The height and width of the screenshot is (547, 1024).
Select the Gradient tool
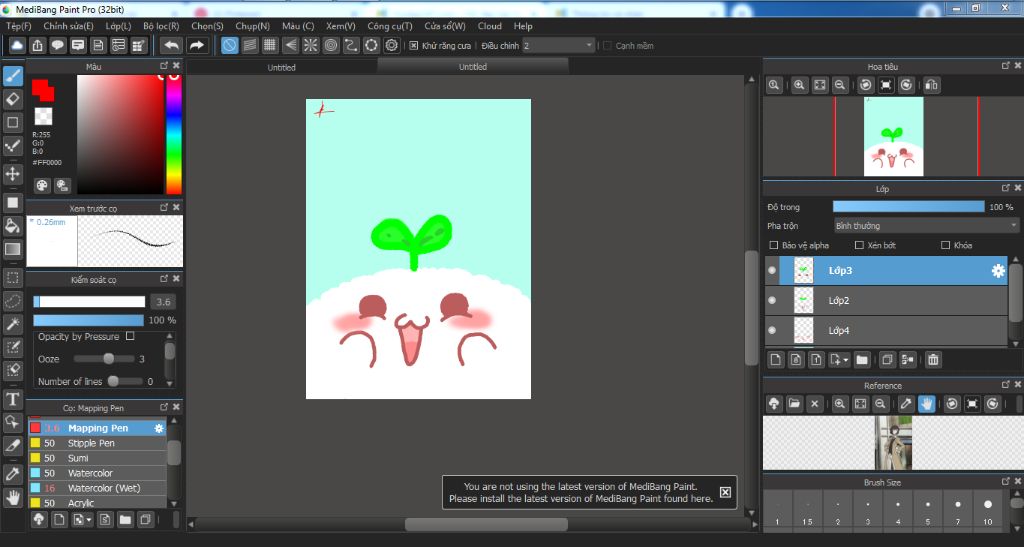(x=12, y=249)
